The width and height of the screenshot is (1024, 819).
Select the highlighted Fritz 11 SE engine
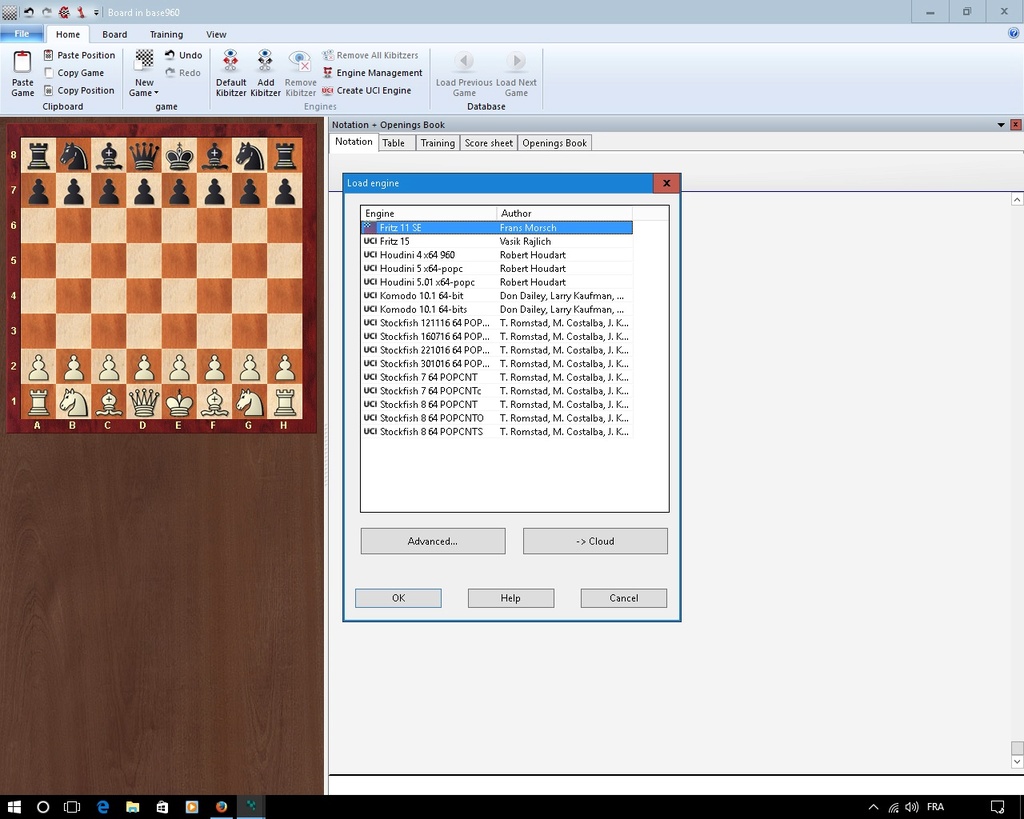pyautogui.click(x=497, y=228)
